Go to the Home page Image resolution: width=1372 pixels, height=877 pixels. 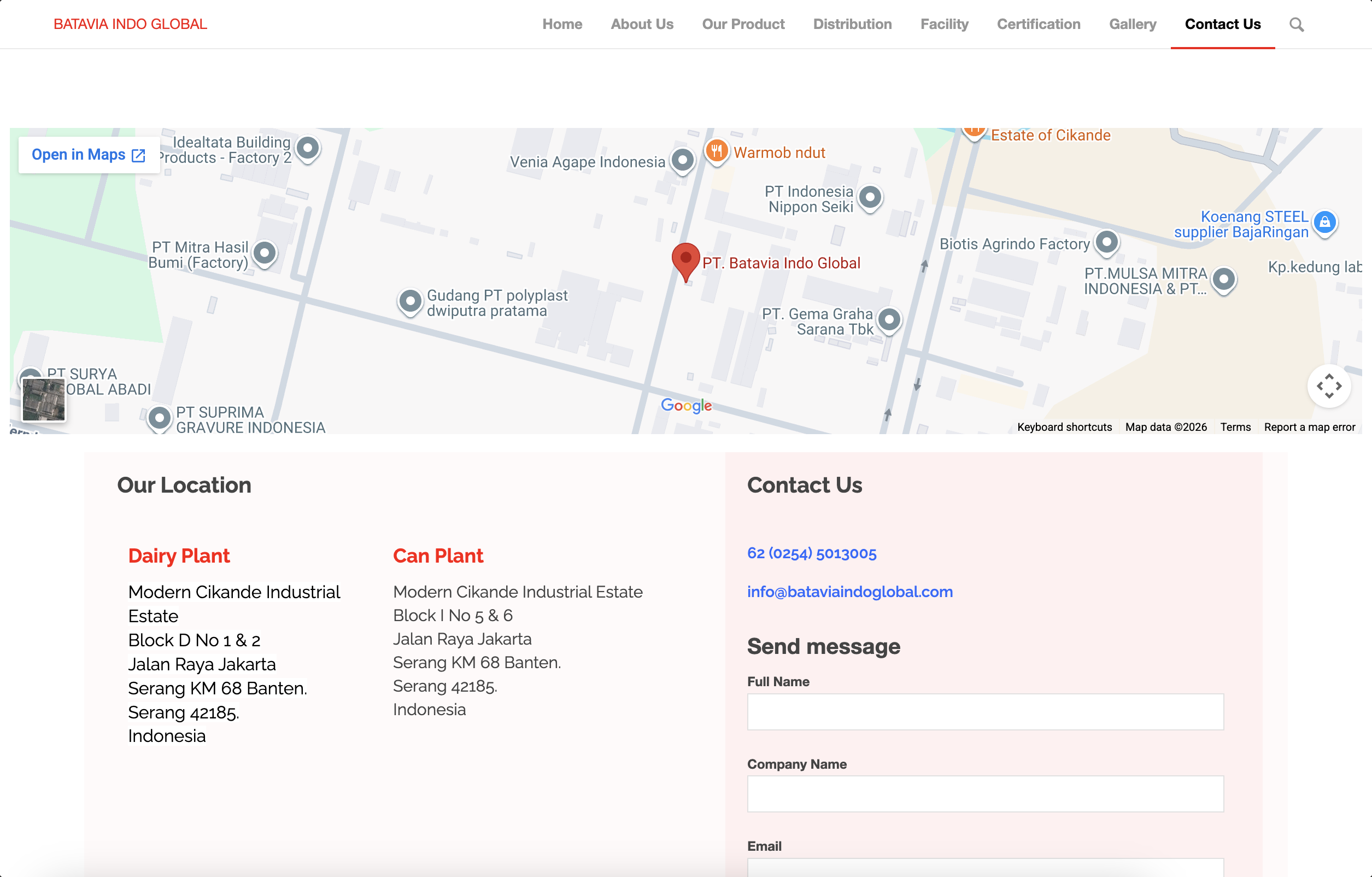click(x=562, y=24)
